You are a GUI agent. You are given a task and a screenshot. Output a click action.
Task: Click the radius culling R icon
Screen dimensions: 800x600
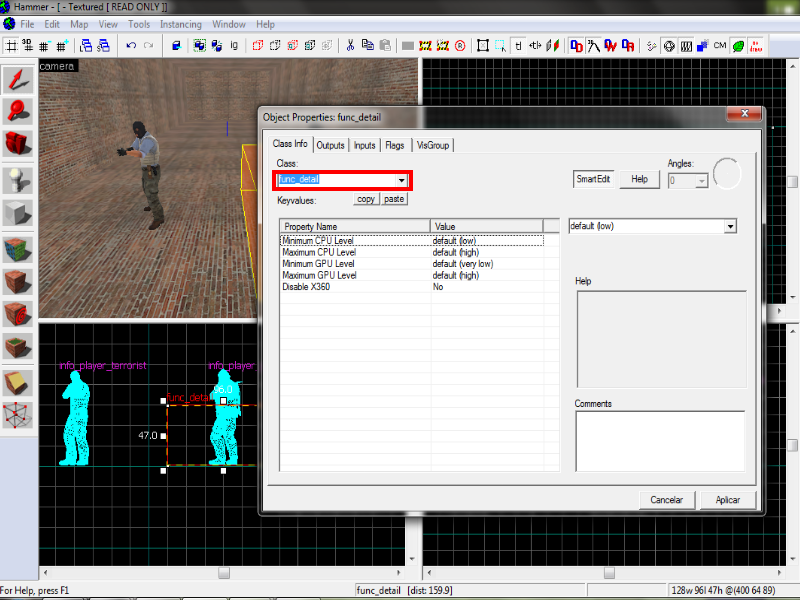tap(460, 46)
